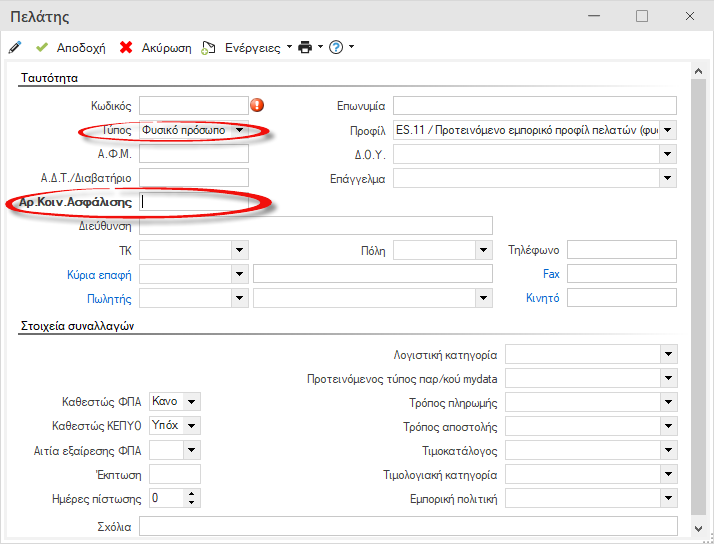Image resolution: width=714 pixels, height=544 pixels.
Task: Focus the Επωνυμία input field
Action: (535, 106)
